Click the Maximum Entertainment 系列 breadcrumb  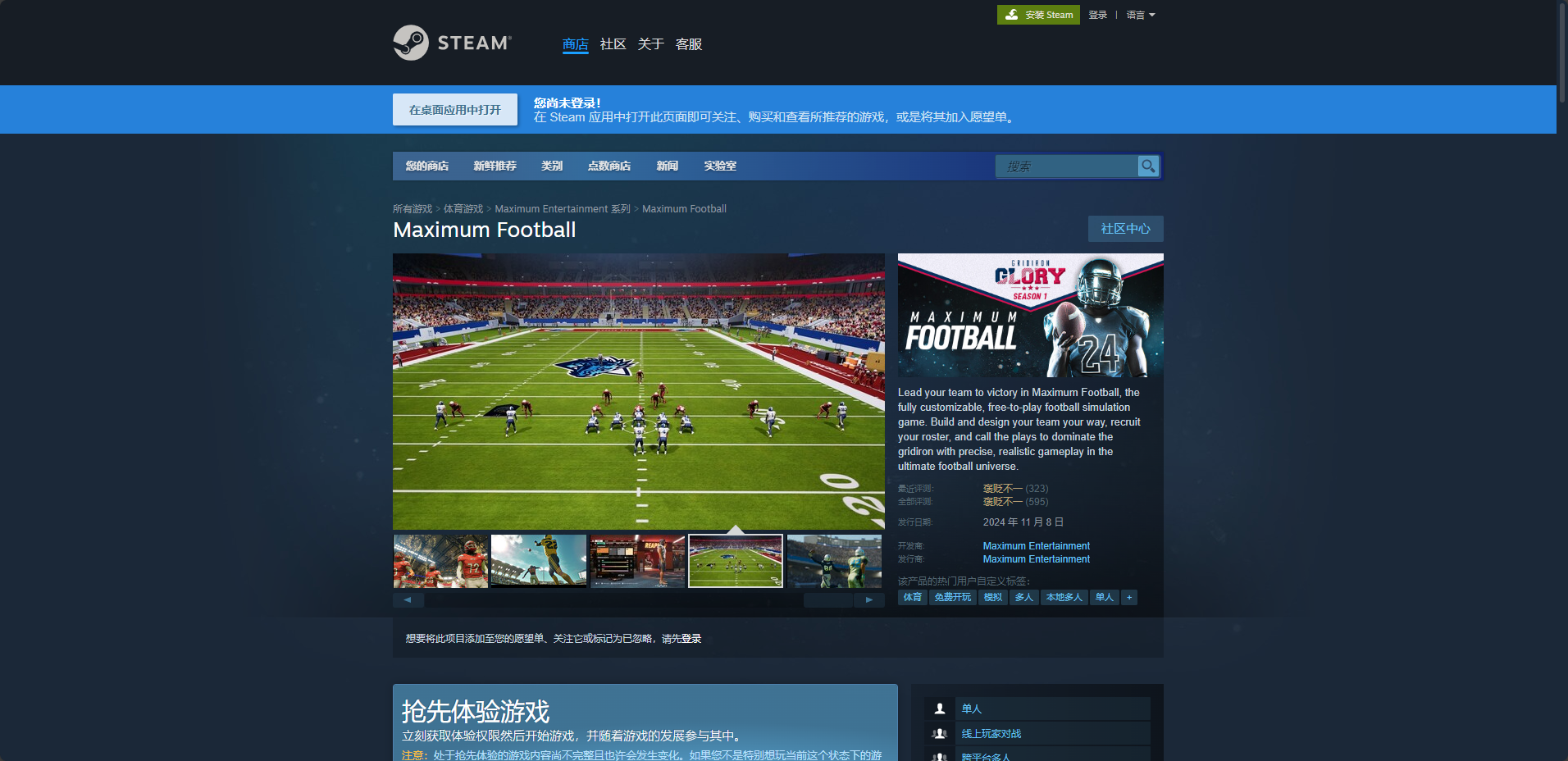point(563,209)
